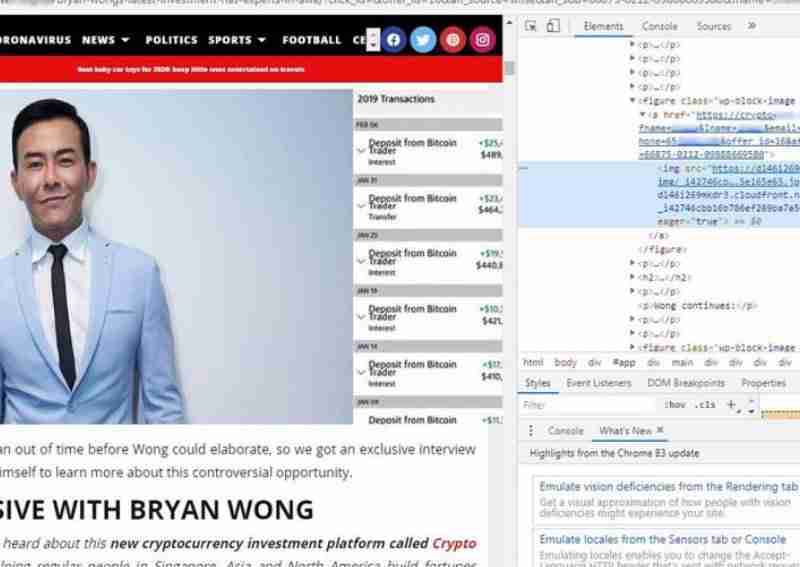Image resolution: width=800 pixels, height=567 pixels.
Task: Go to POLITICS in the site menu
Action: pyautogui.click(x=171, y=40)
